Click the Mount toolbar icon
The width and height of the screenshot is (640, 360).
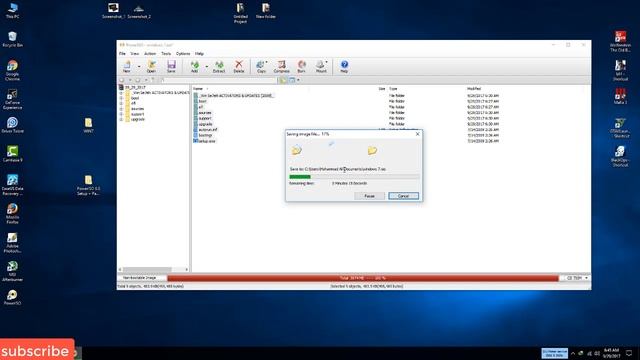[321, 66]
